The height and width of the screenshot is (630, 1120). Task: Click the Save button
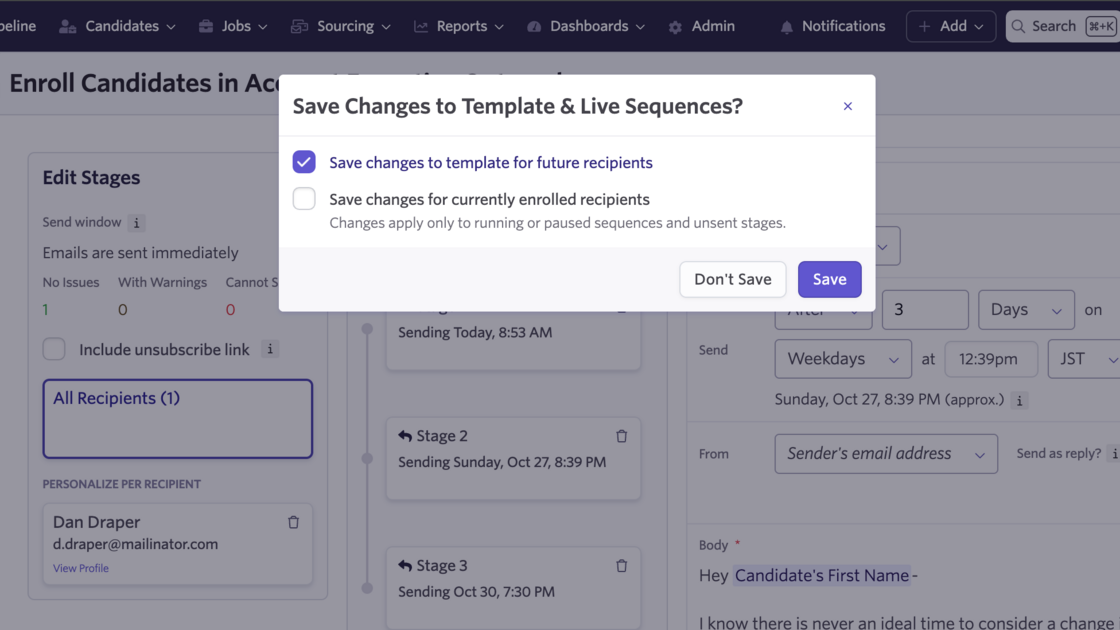pyautogui.click(x=829, y=279)
